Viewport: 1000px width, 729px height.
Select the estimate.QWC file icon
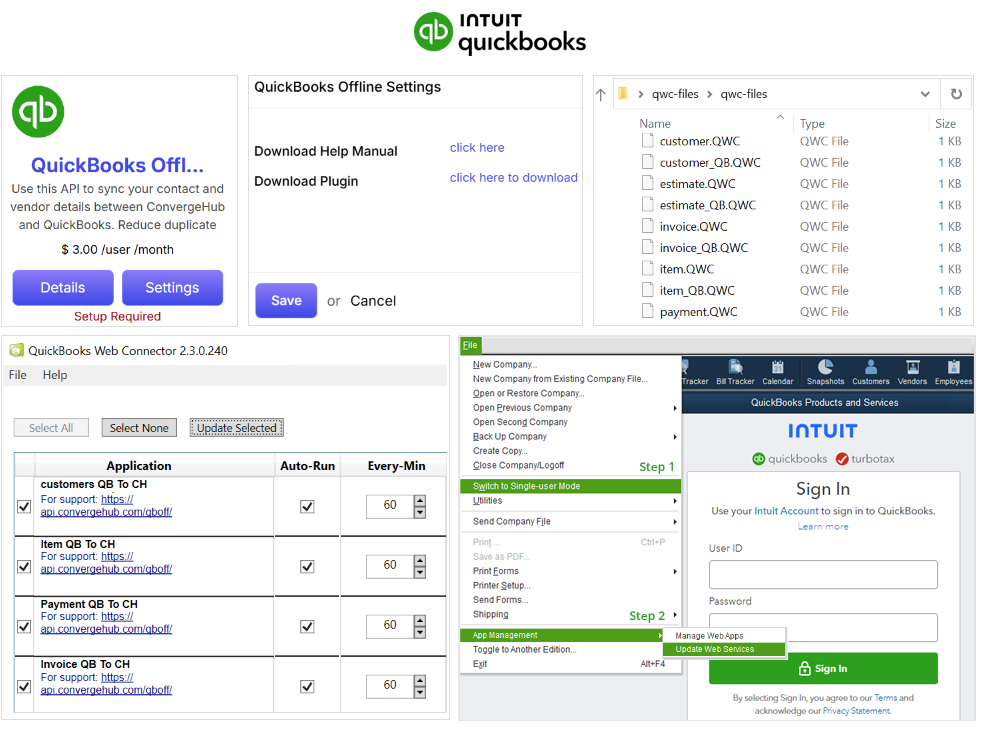pyautogui.click(x=647, y=184)
